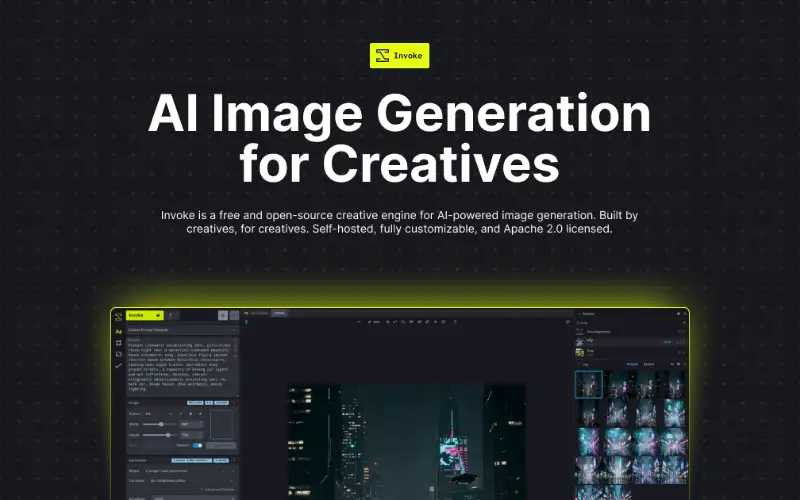Select the blue-outlined gallery thumbnail
The height and width of the screenshot is (500, 800).
(589, 384)
